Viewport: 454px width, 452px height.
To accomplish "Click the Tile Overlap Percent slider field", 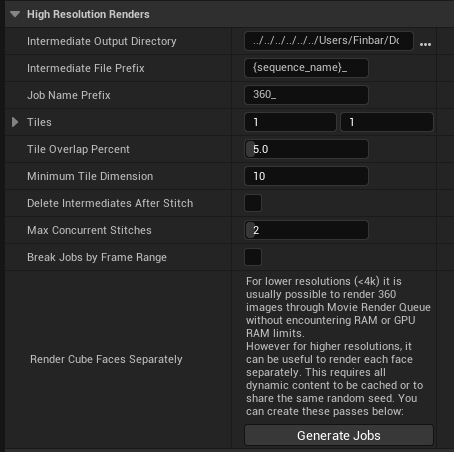I will pos(306,149).
